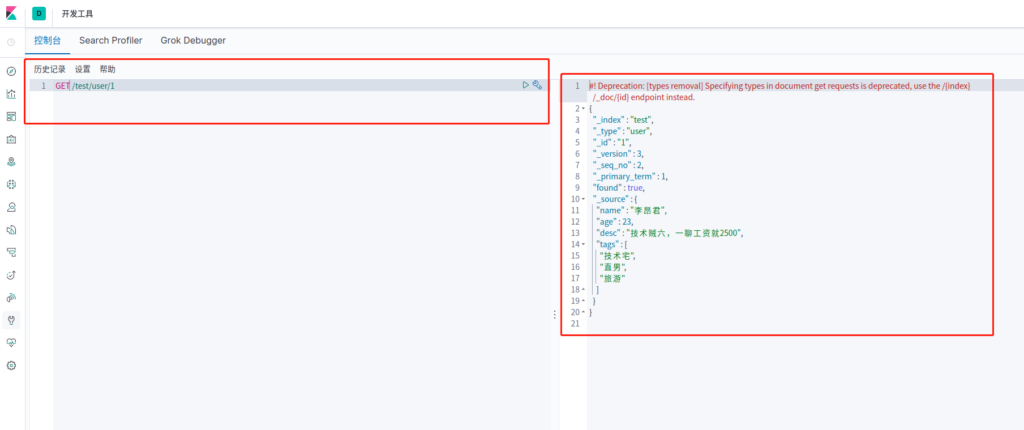Click the green D space avatar
1024x430 pixels.
(39, 14)
